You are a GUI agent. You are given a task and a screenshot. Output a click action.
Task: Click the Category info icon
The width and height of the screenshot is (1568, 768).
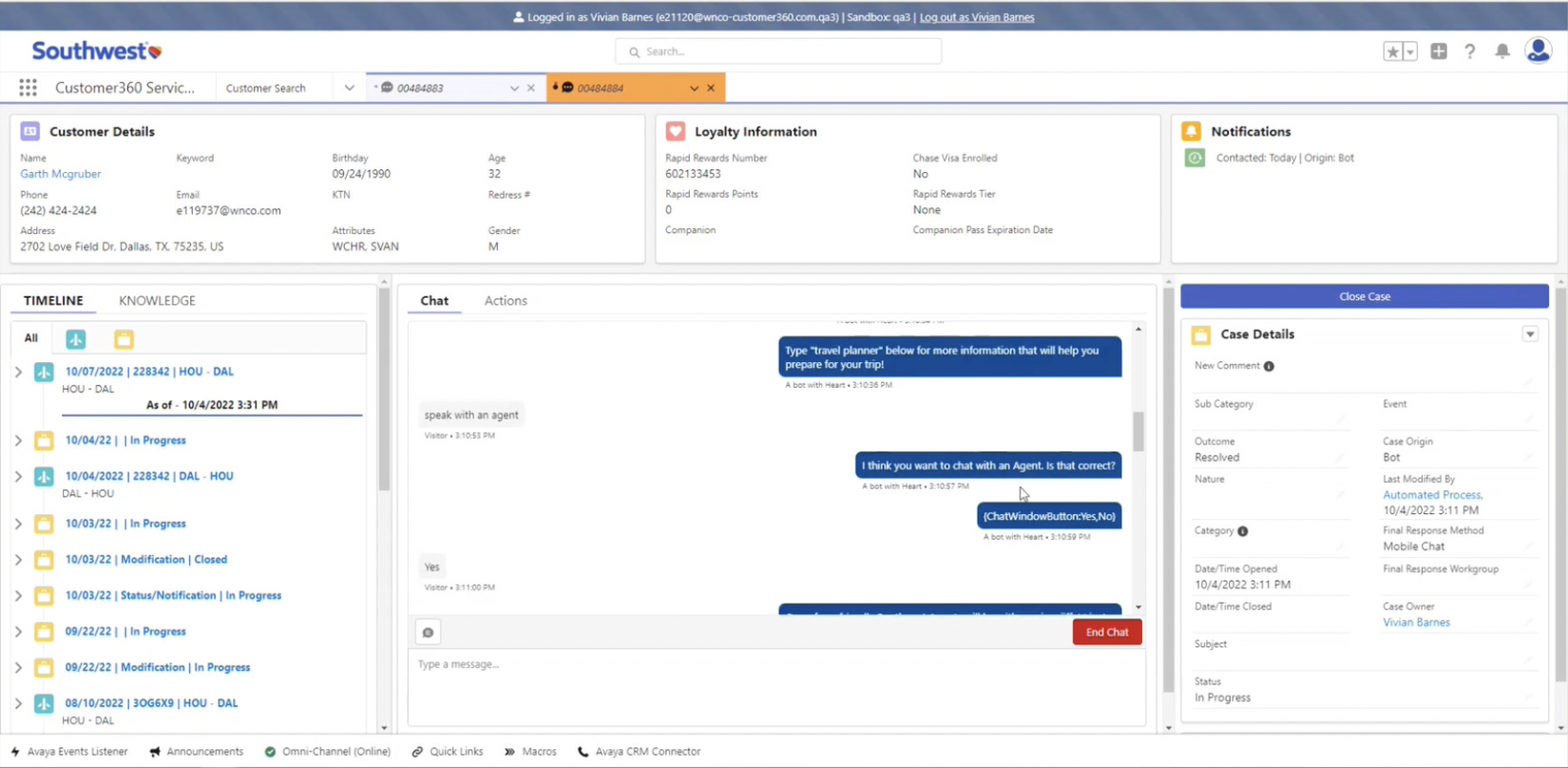pyautogui.click(x=1243, y=531)
